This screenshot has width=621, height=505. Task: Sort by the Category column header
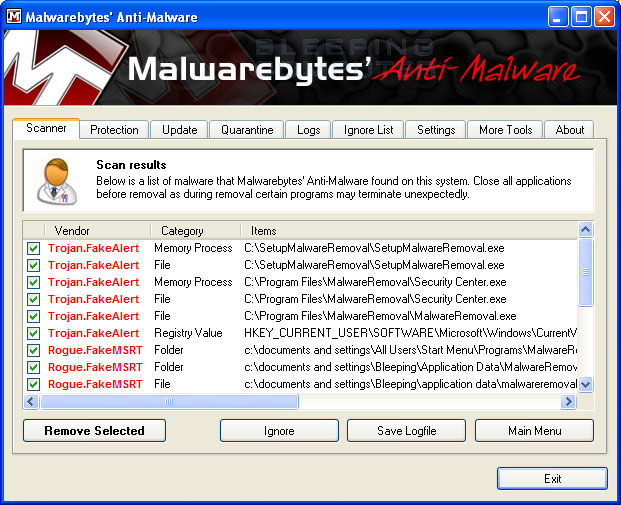tap(196, 231)
